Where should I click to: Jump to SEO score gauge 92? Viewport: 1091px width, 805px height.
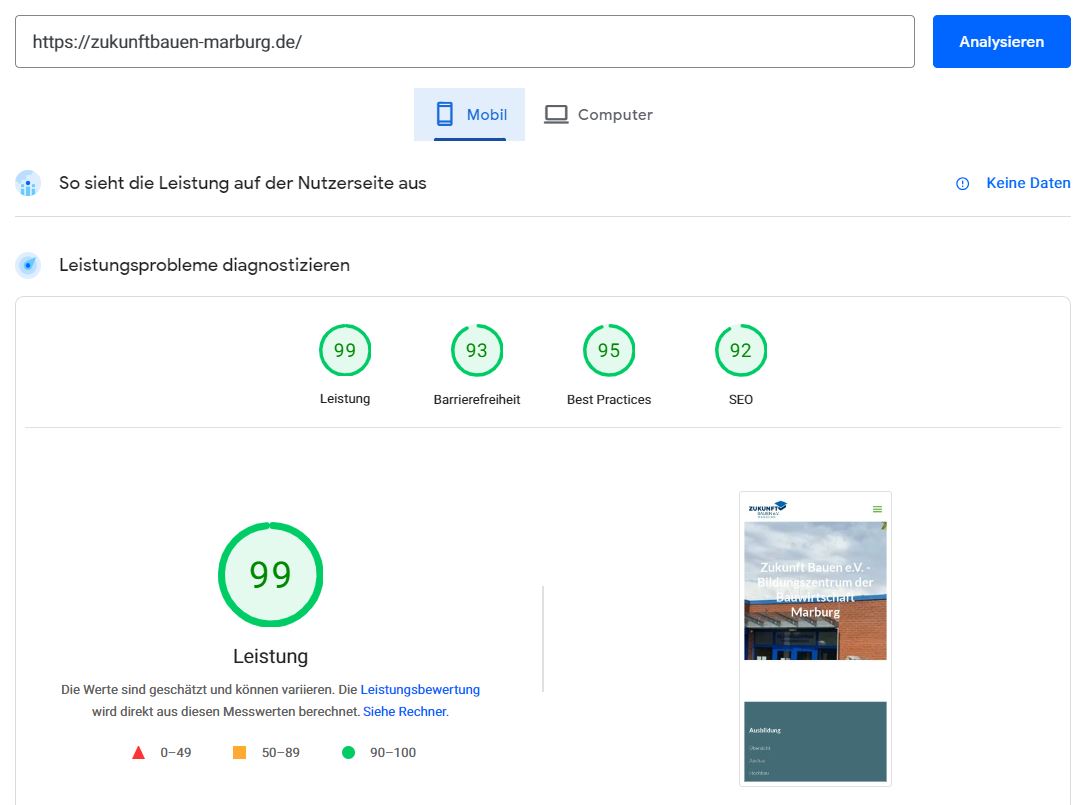(x=741, y=351)
